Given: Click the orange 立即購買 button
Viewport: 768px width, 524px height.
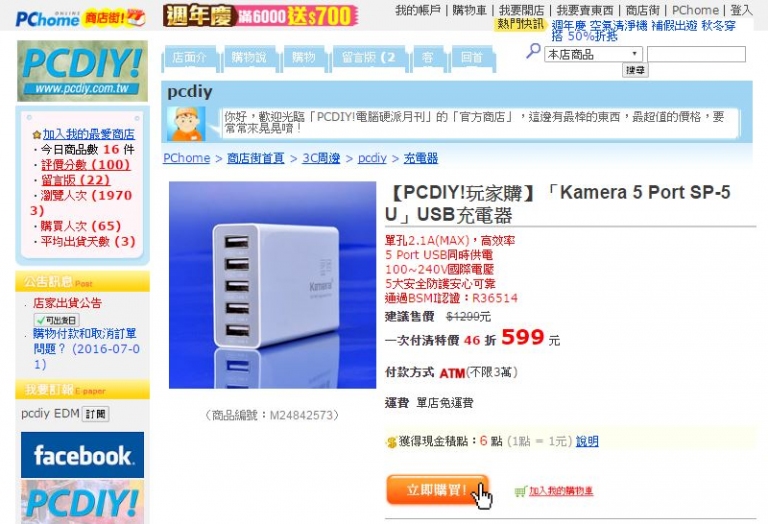Looking at the screenshot, I should pyautogui.click(x=437, y=490).
